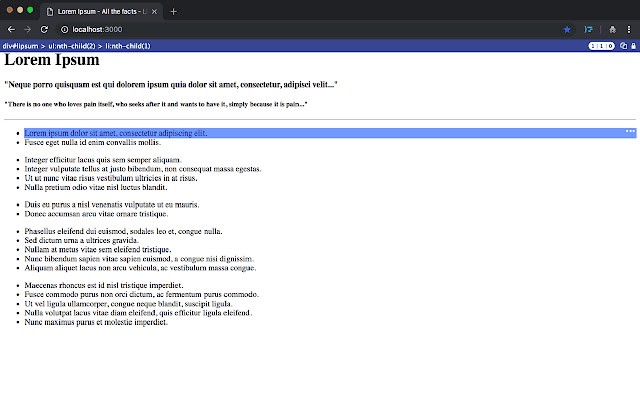Click "Duis eu purus a nisl venenatis" item
640x400 pixels.
[x=112, y=204]
